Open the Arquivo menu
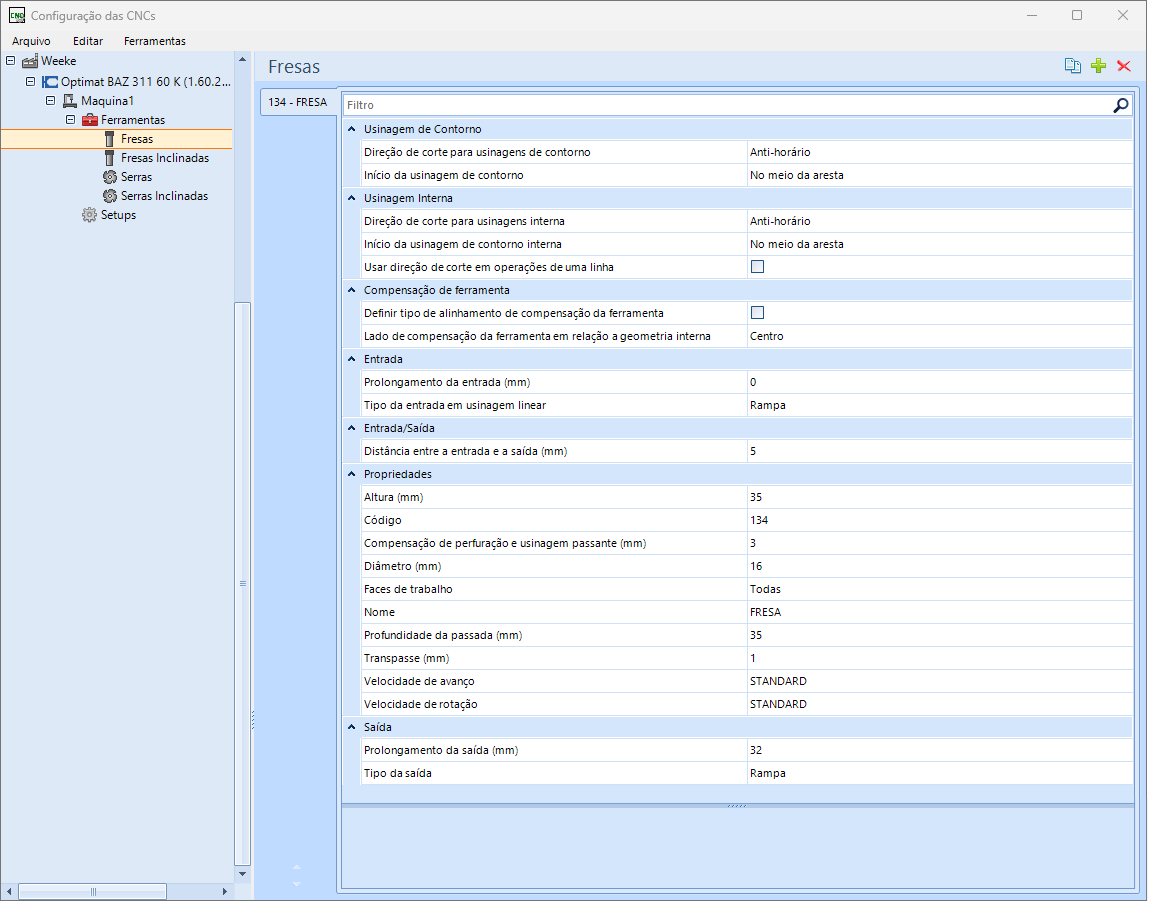 point(31,41)
